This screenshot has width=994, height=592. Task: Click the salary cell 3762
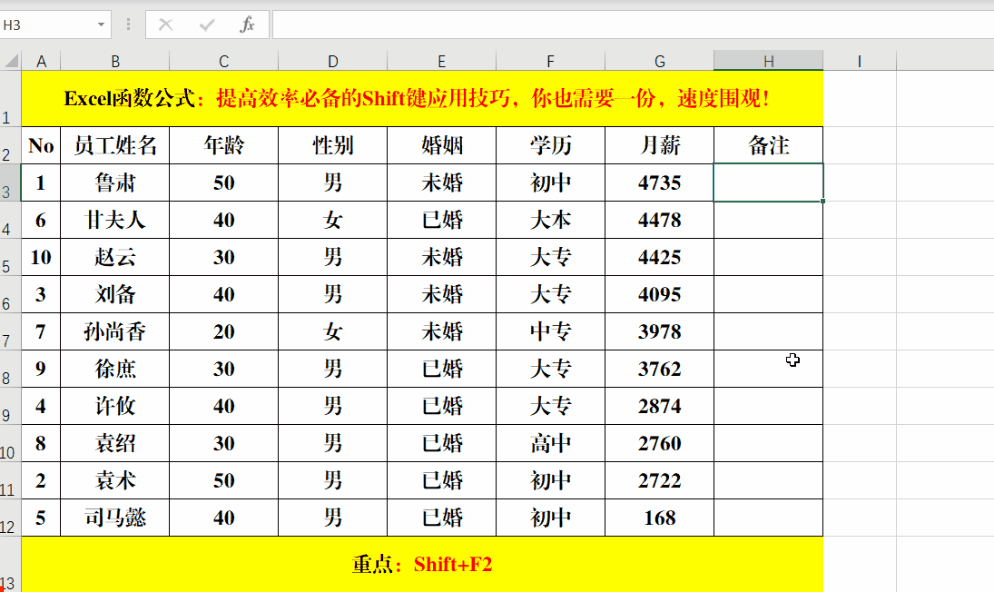tap(659, 369)
